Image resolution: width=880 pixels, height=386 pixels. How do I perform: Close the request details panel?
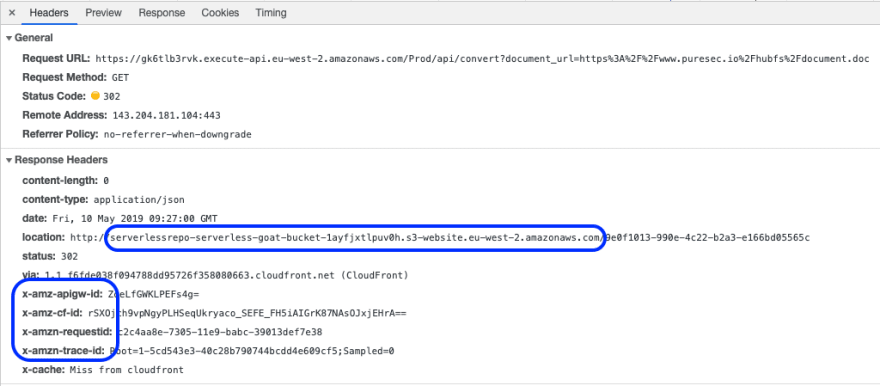(x=12, y=12)
